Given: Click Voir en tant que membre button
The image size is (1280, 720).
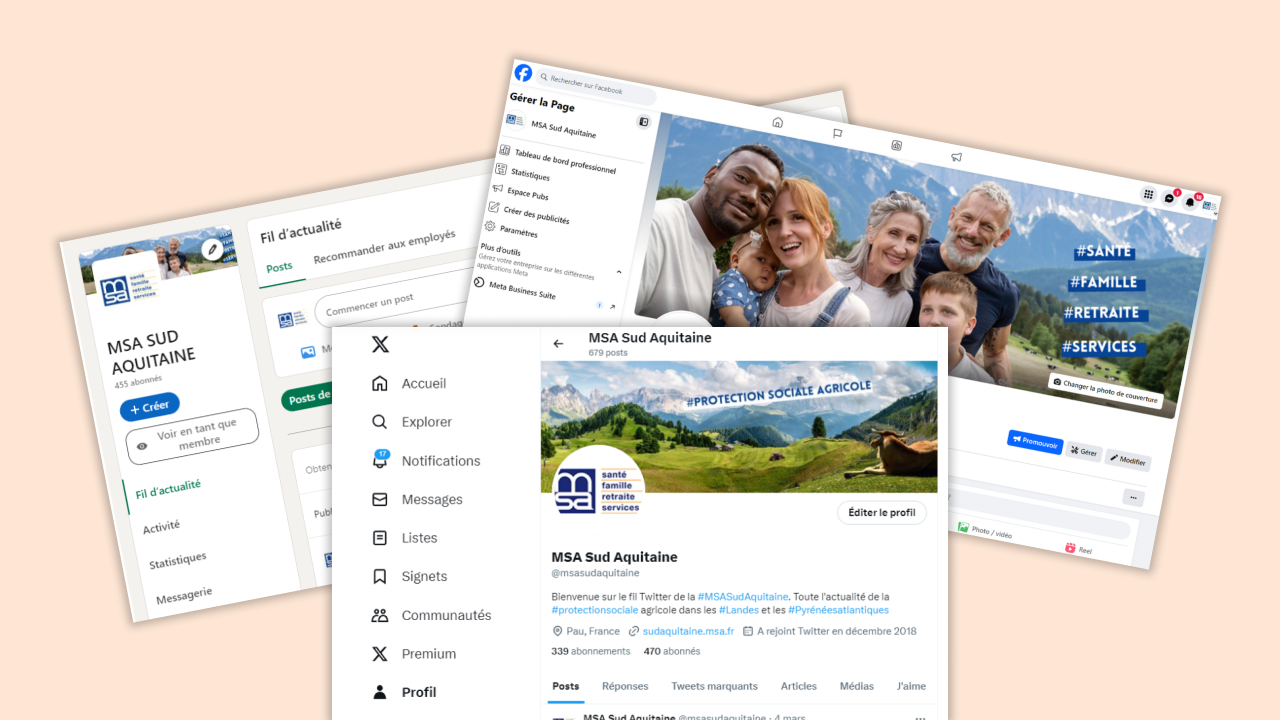Looking at the screenshot, I should pos(192,436).
